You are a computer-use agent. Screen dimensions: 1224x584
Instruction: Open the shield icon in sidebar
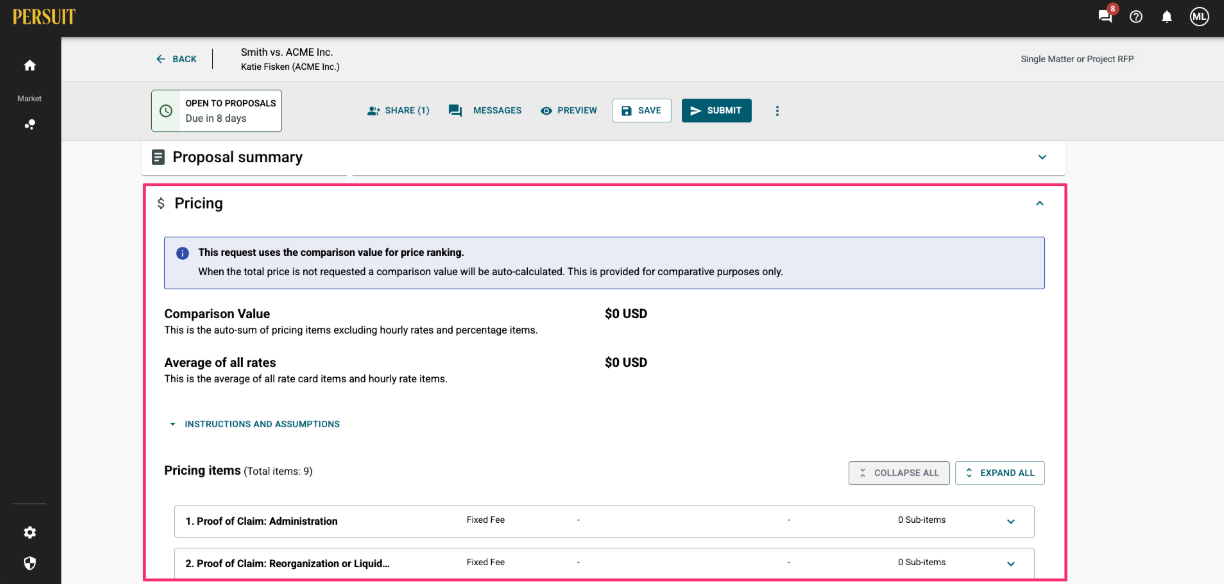click(x=30, y=563)
